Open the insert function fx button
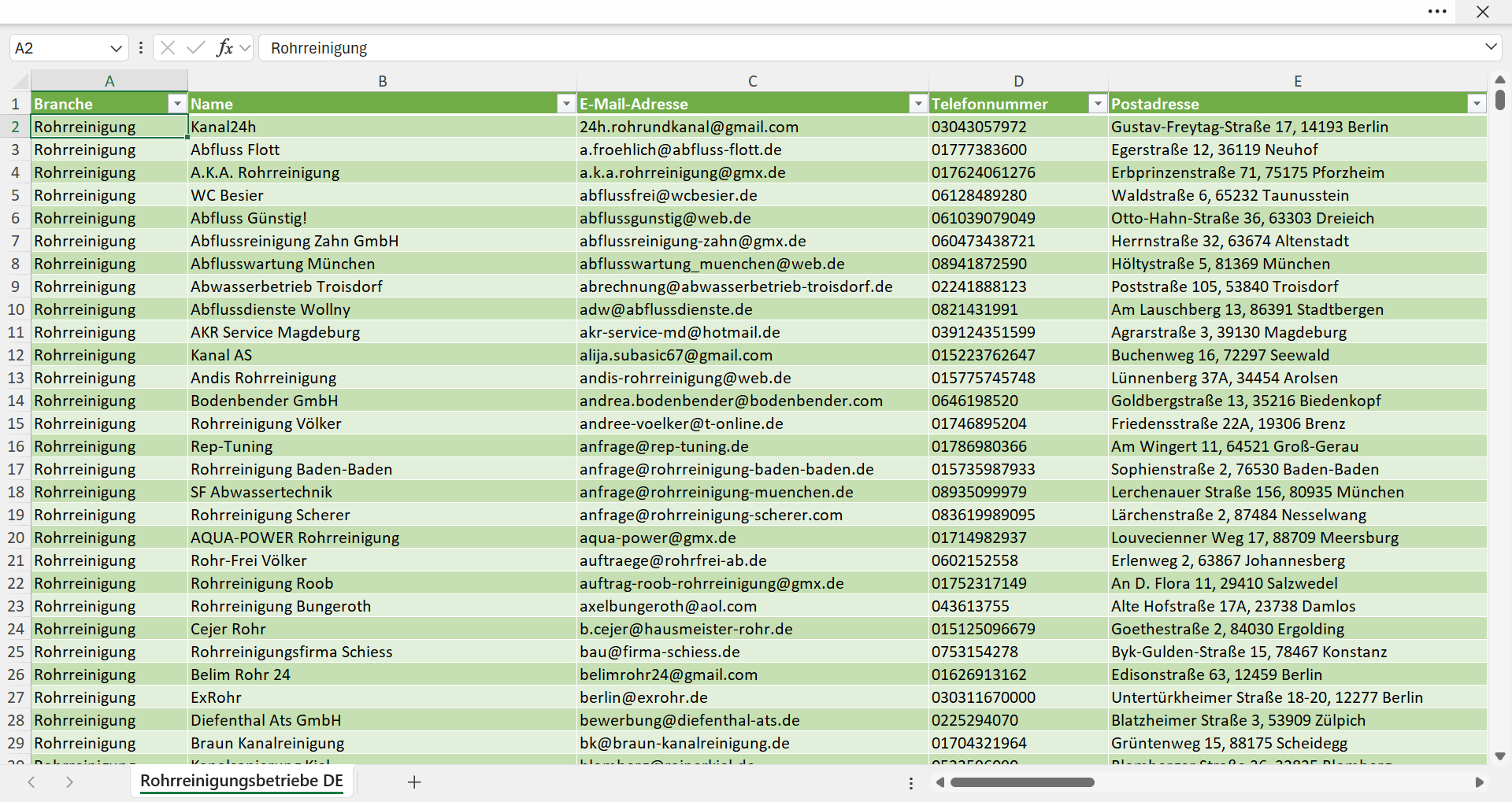1512x802 pixels. click(224, 48)
